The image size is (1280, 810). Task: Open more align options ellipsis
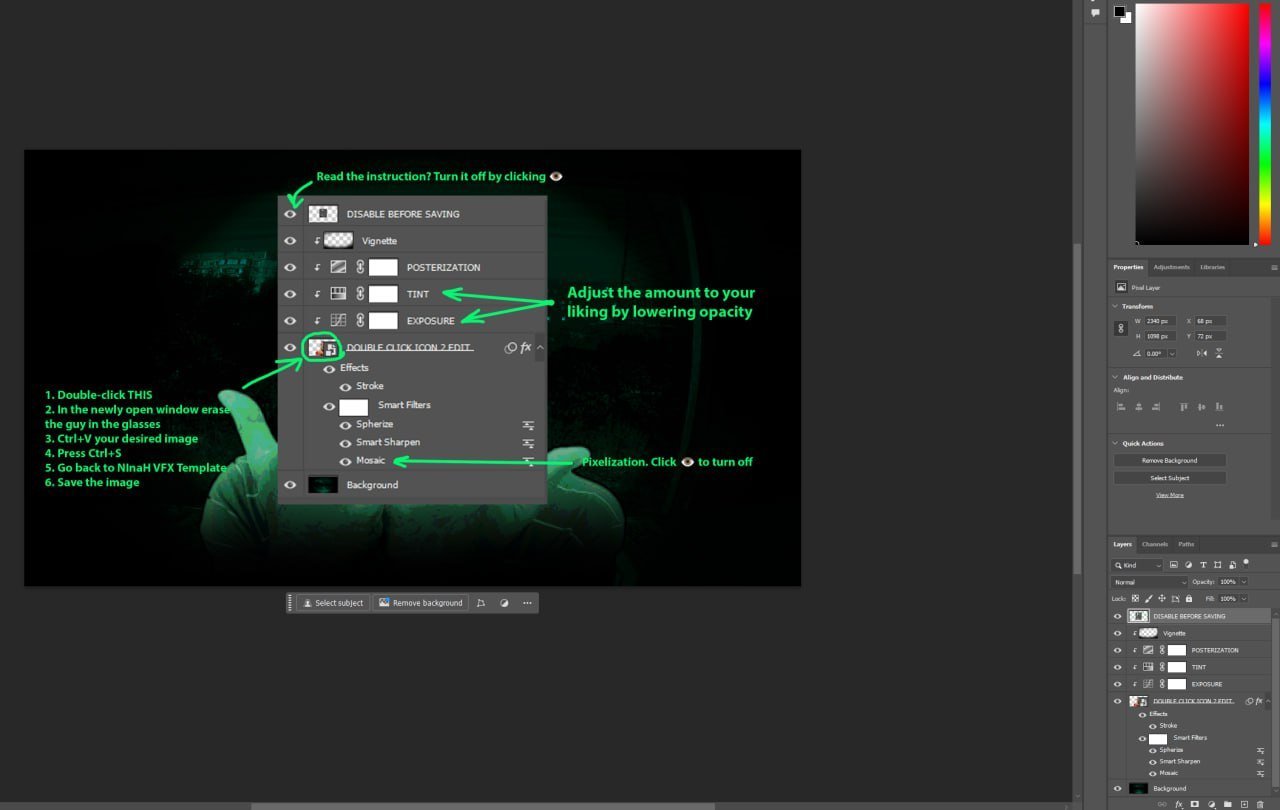click(x=1220, y=425)
